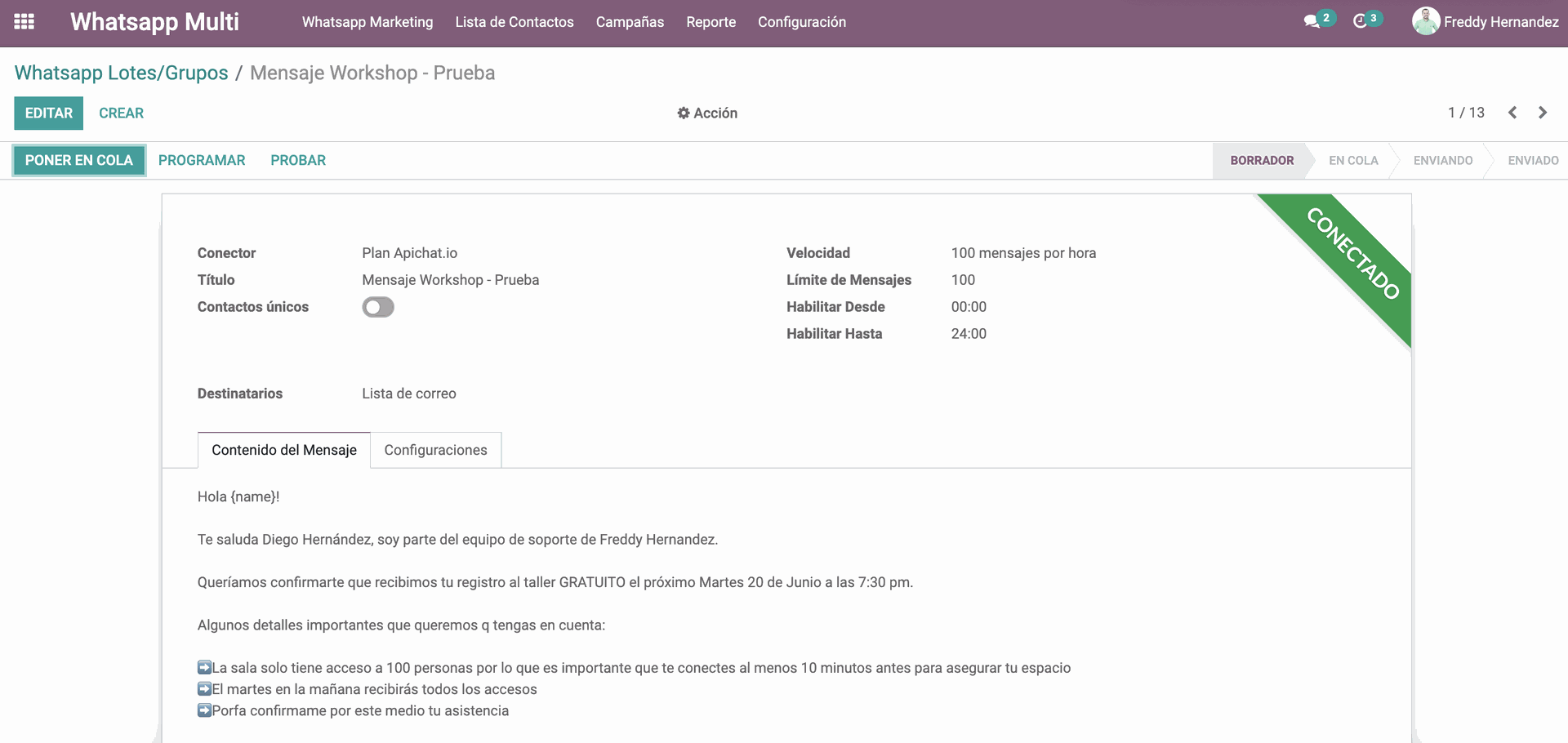This screenshot has height=743, width=1568.
Task: Click the CREAR button
Action: coord(121,113)
